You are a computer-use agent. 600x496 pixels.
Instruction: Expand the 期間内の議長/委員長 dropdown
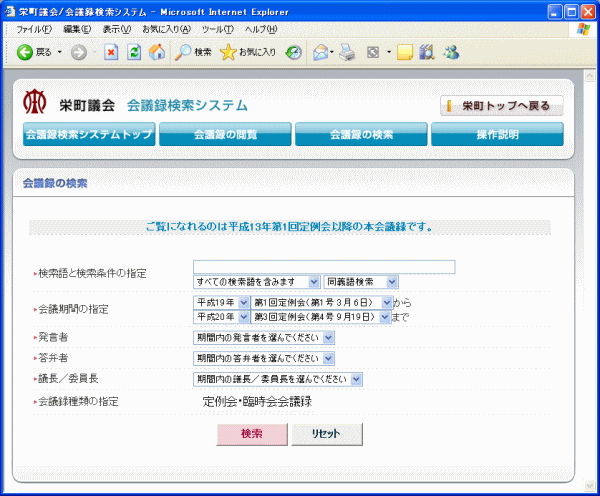tap(278, 379)
